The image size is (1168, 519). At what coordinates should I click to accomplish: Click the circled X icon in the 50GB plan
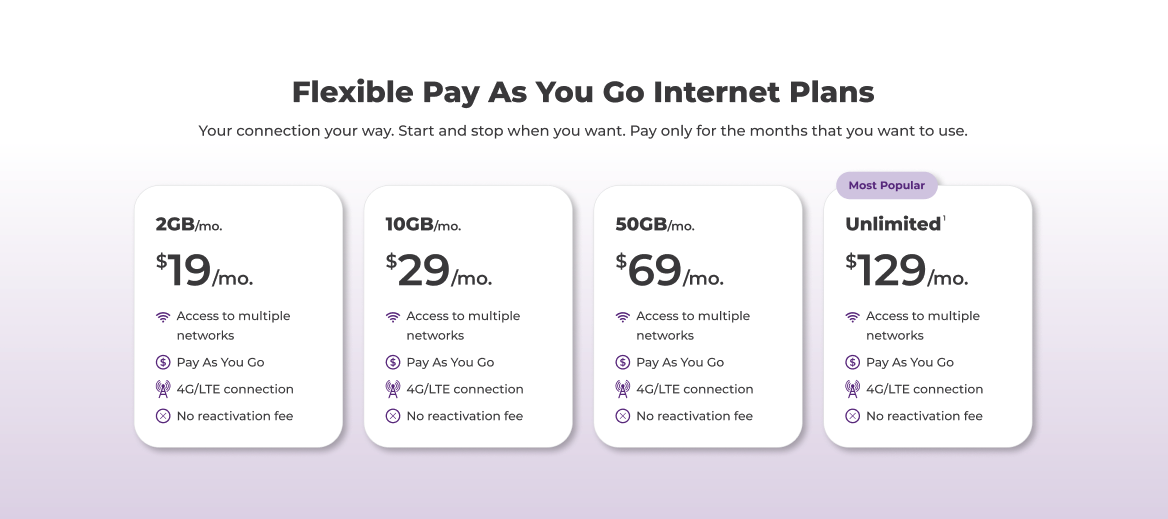623,416
